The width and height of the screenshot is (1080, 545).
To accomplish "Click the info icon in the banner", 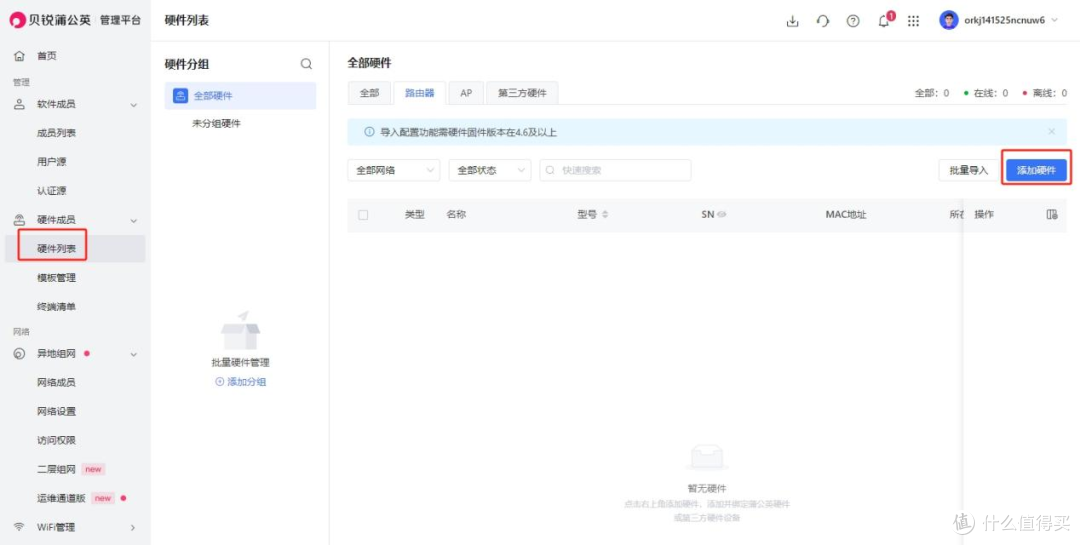I will coord(369,132).
